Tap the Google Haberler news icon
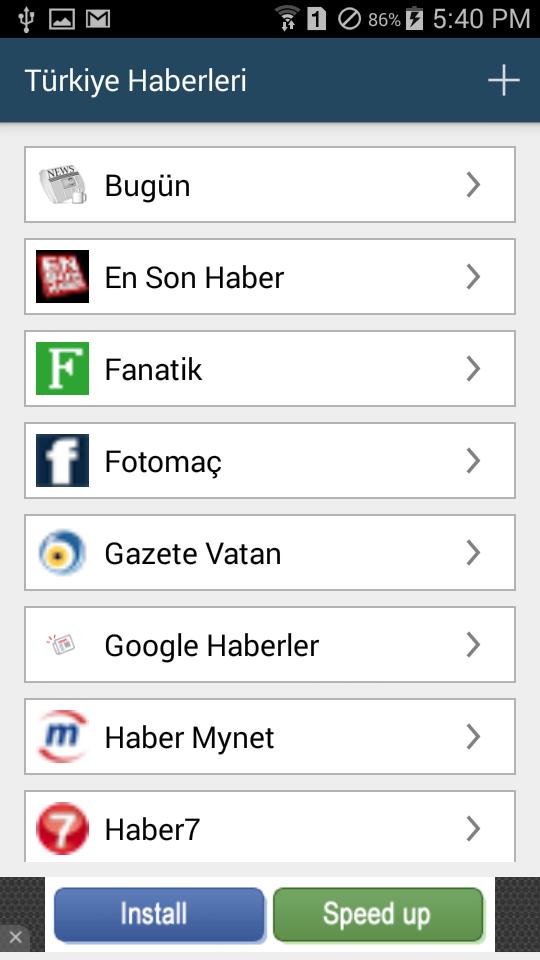The height and width of the screenshot is (960, 540). click(x=61, y=644)
